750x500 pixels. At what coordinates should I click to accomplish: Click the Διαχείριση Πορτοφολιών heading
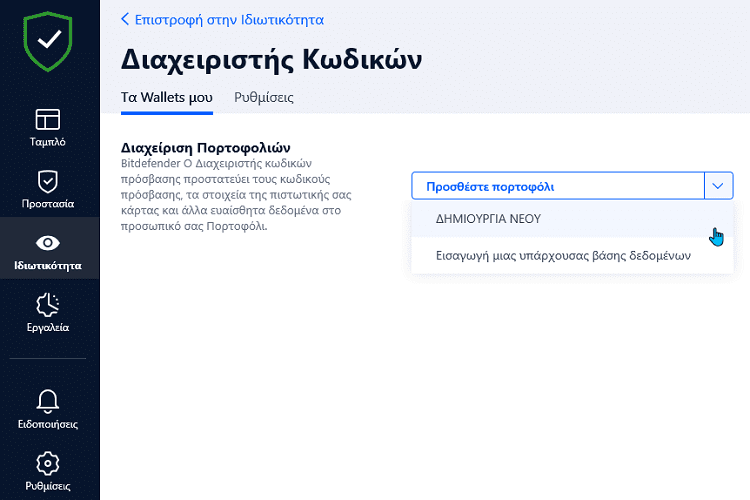tap(205, 147)
